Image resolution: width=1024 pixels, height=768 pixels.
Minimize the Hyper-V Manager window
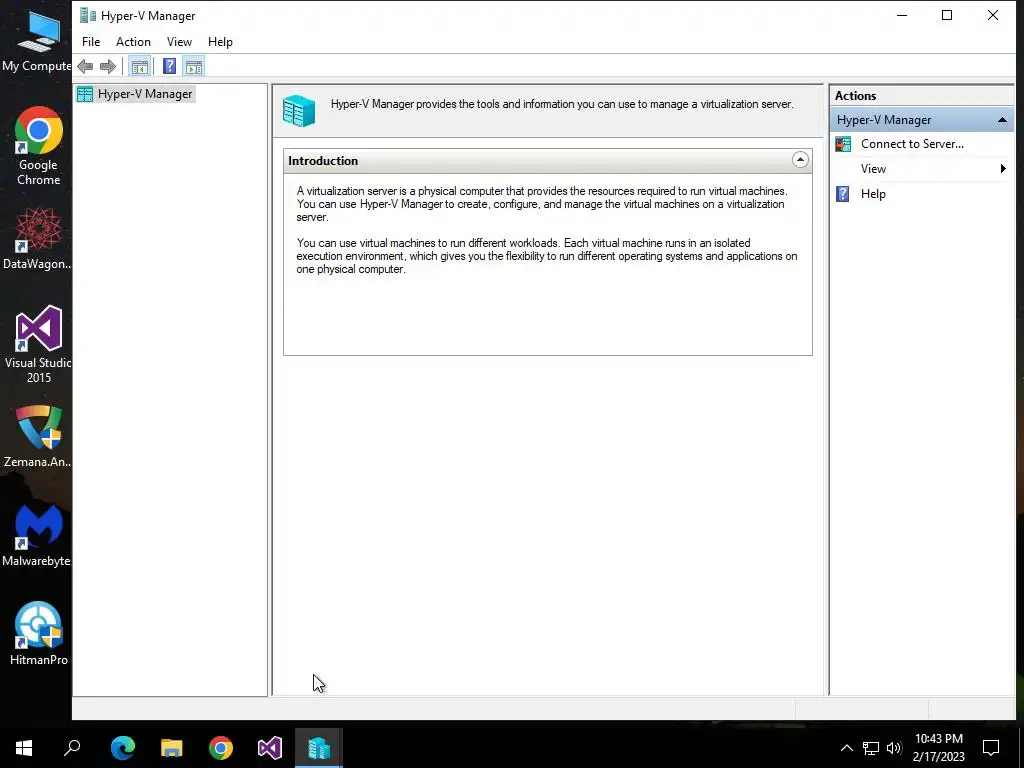click(902, 16)
